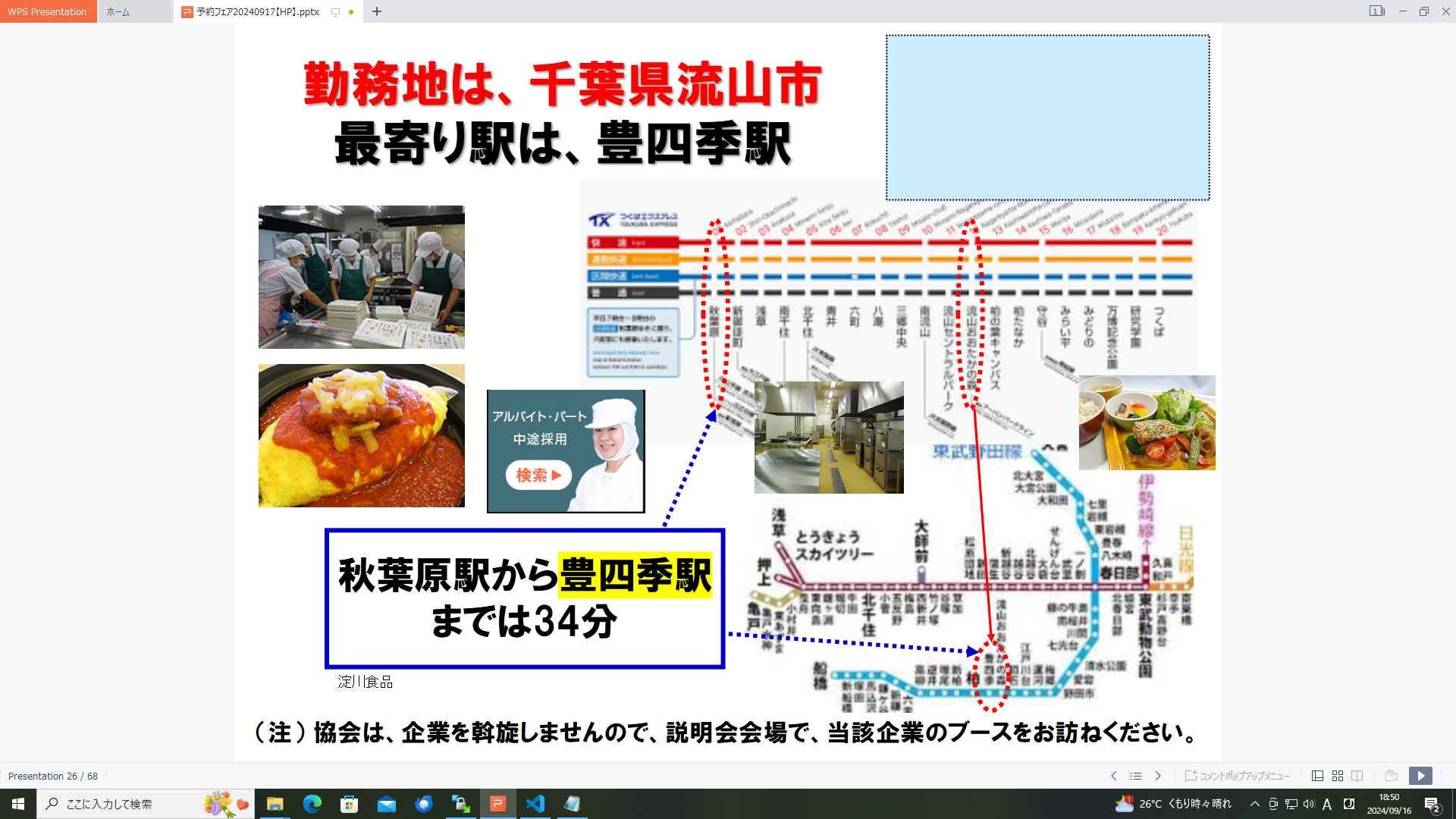Open network settings tray icon
The width and height of the screenshot is (1456, 819).
click(1291, 804)
